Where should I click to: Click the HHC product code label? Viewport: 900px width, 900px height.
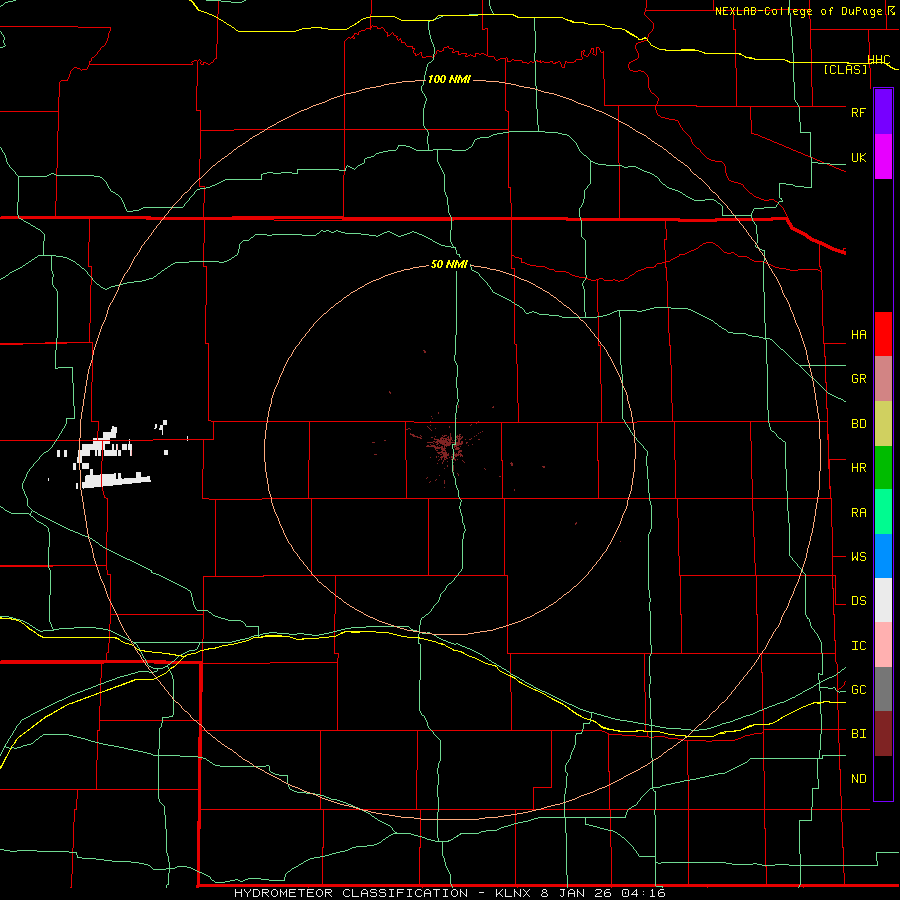[x=878, y=60]
